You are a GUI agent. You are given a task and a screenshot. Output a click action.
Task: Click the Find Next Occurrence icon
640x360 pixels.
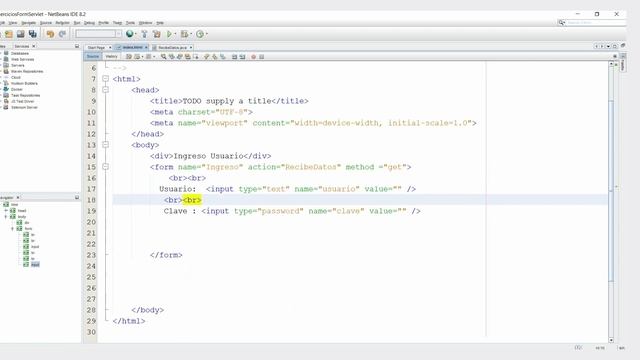point(180,57)
